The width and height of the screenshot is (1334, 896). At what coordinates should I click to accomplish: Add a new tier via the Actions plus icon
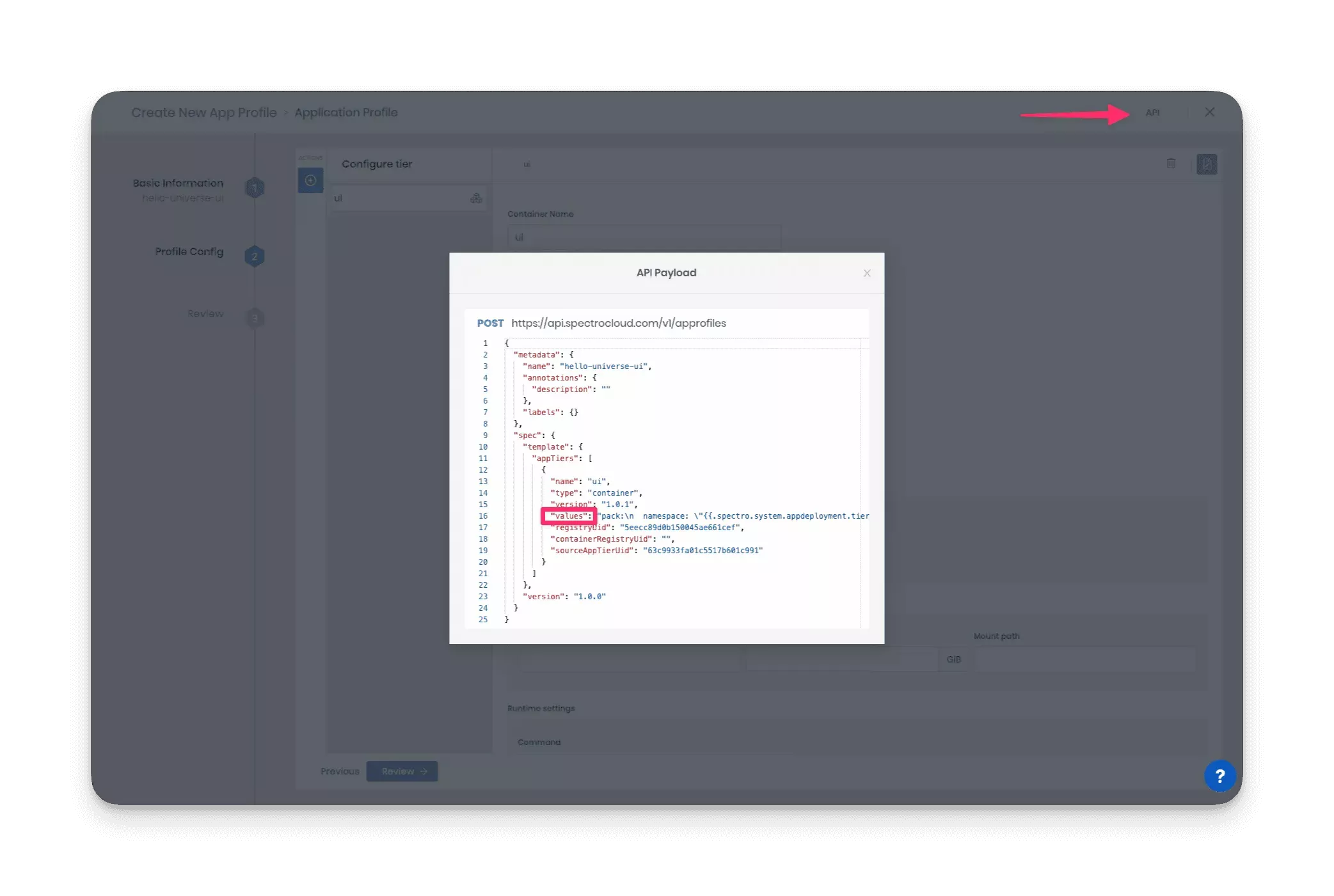310,180
